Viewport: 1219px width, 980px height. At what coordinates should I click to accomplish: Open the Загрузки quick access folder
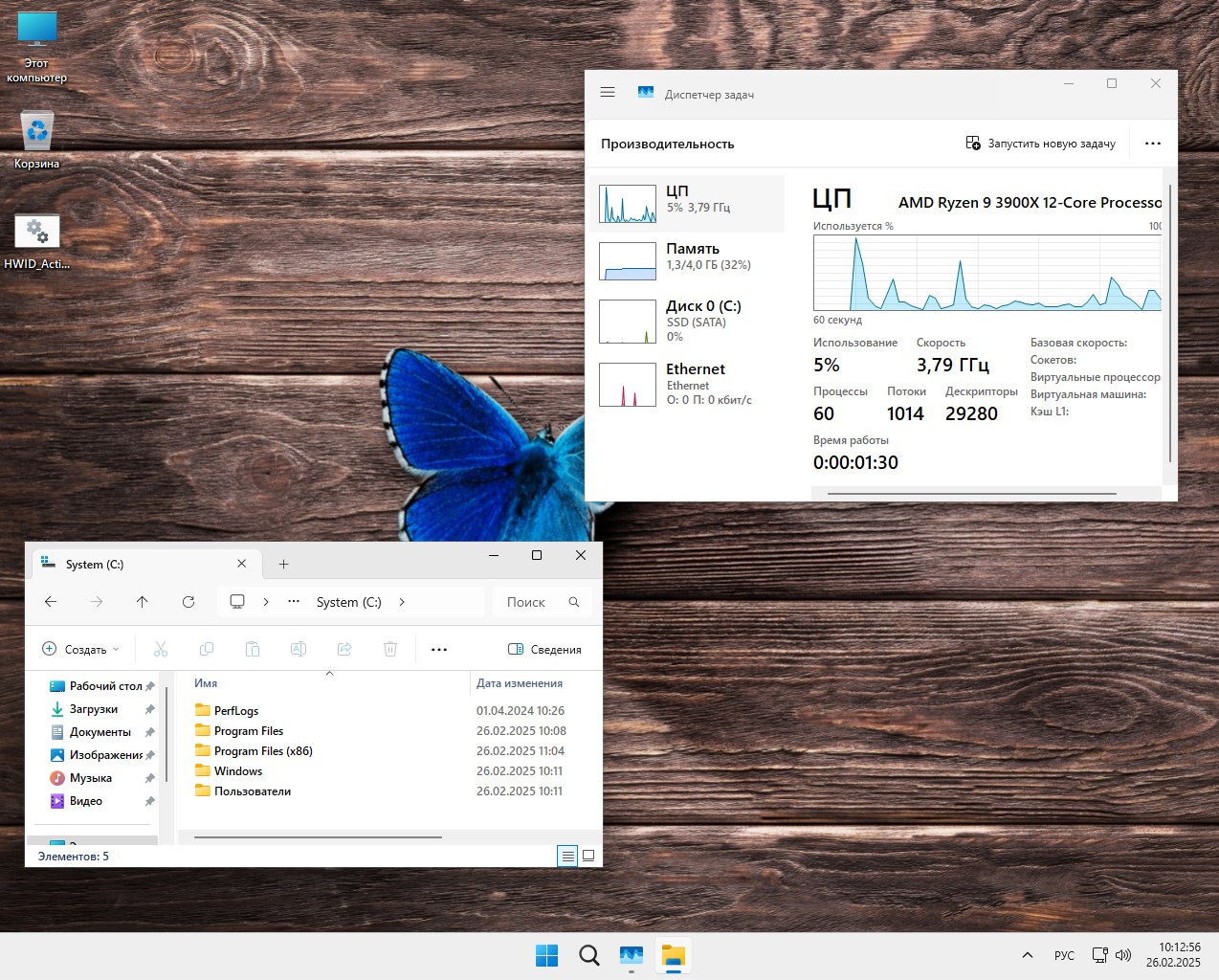tap(94, 709)
